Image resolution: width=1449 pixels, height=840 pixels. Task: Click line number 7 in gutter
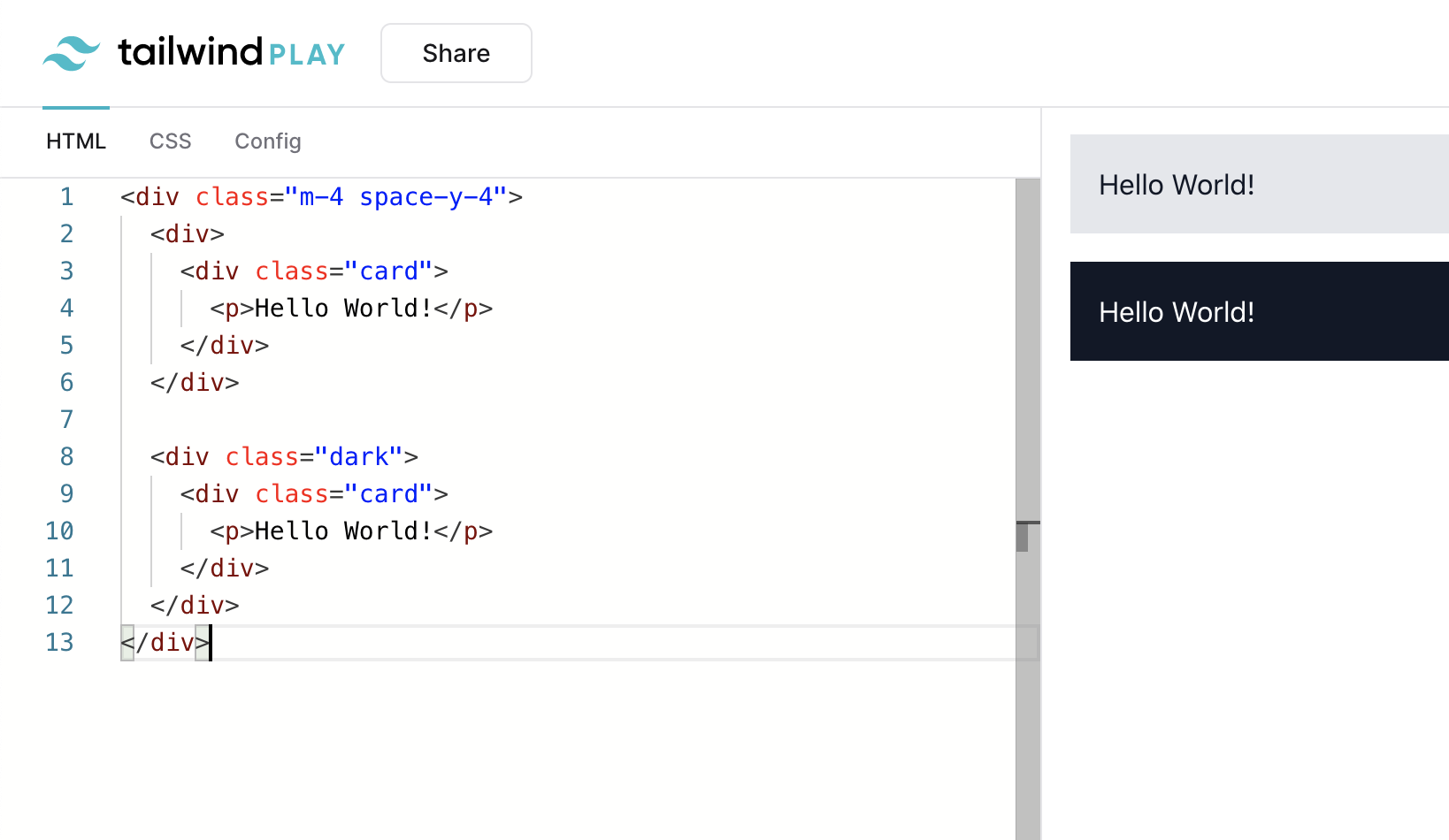pos(66,420)
